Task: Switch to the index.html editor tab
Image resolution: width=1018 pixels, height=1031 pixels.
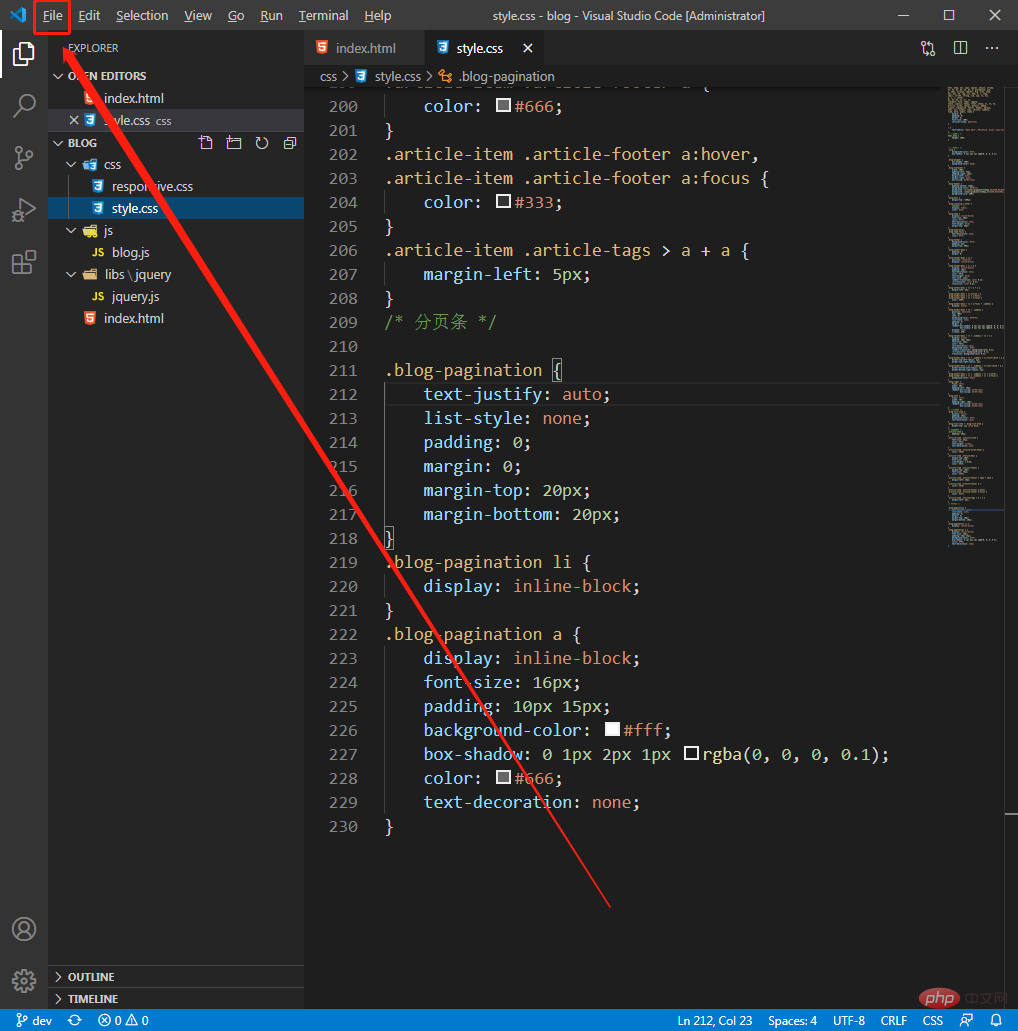Action: point(364,48)
